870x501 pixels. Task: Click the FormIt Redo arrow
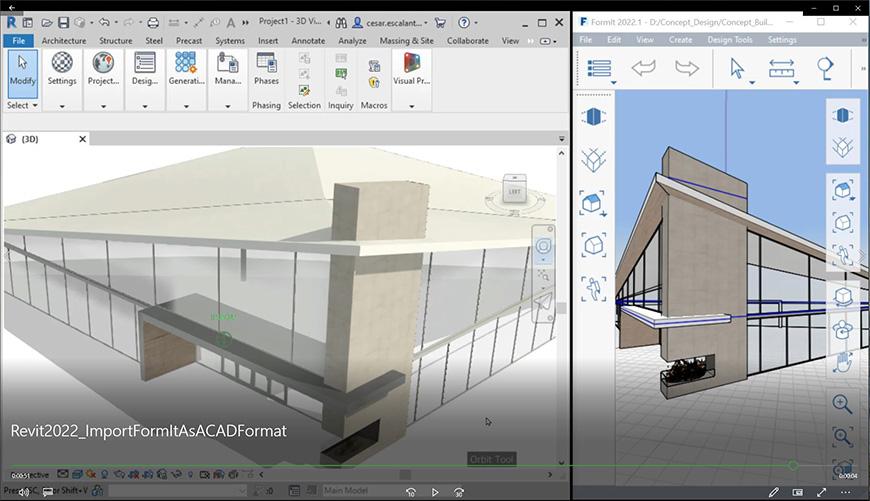point(687,68)
